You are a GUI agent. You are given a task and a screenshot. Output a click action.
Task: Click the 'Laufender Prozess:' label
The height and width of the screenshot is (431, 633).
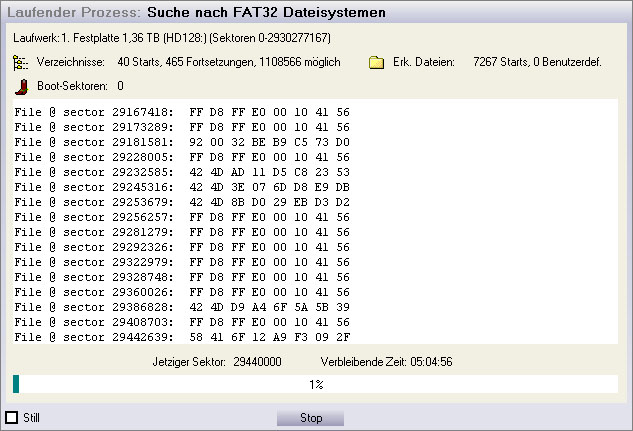point(74,12)
